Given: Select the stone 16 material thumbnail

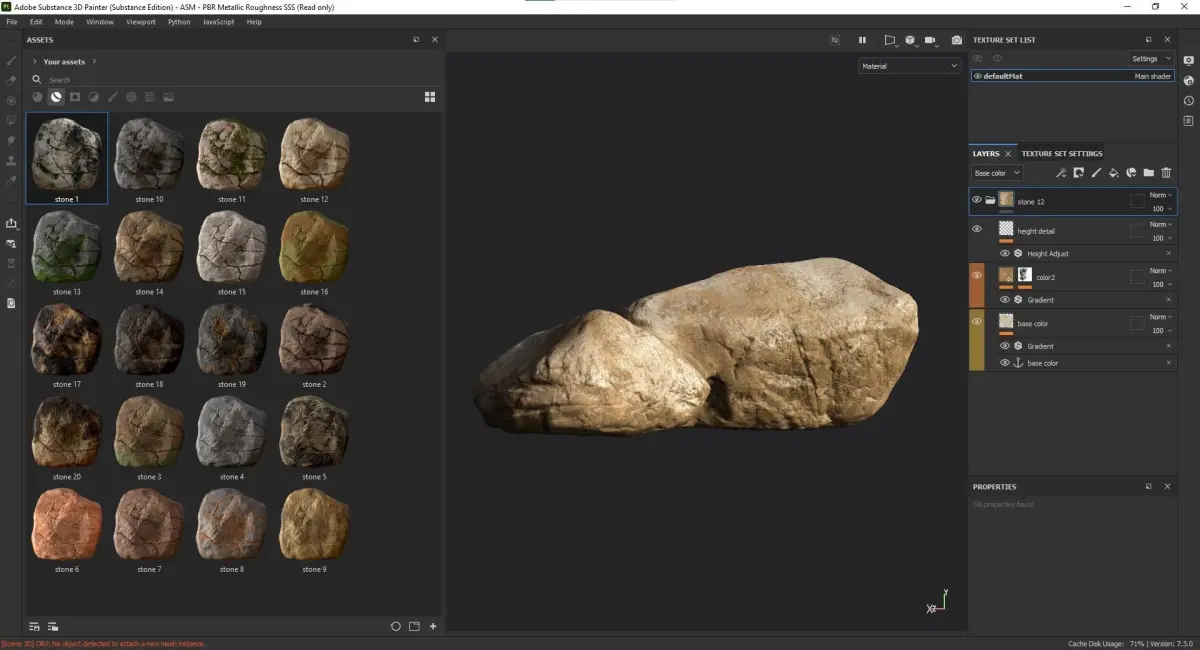Looking at the screenshot, I should (x=314, y=246).
